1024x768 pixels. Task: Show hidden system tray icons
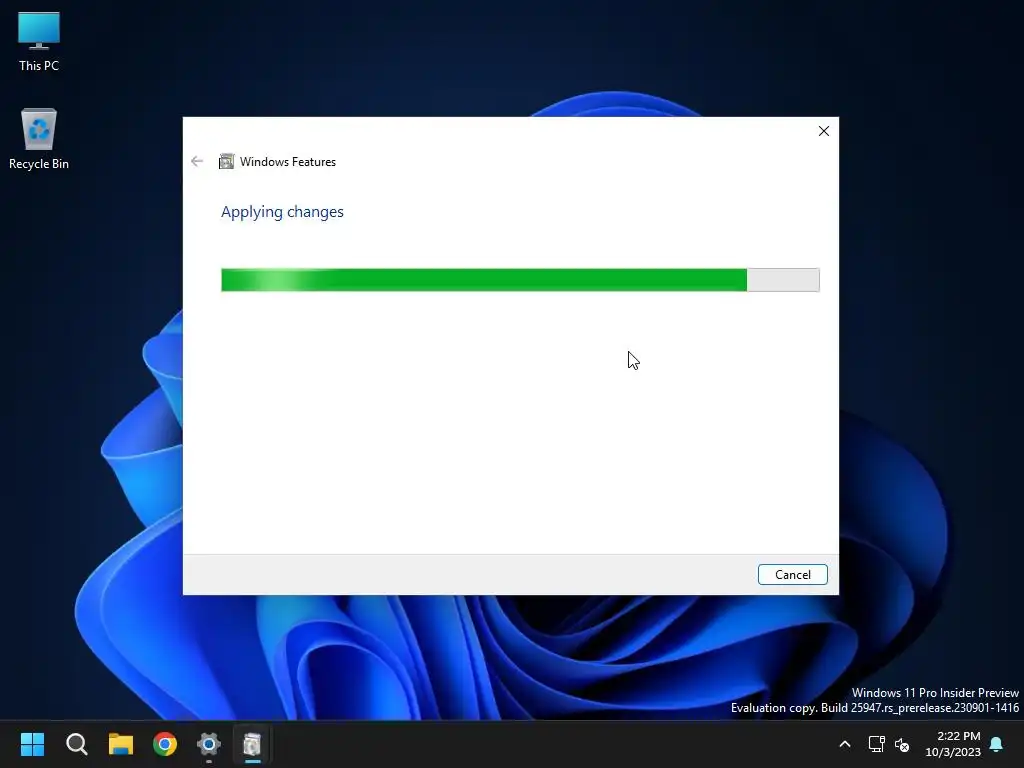(x=844, y=744)
